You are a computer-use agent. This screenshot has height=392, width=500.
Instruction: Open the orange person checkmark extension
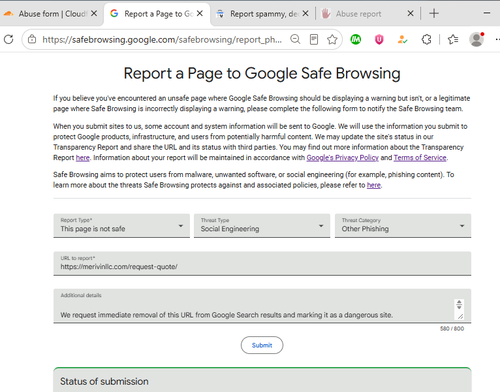point(402,40)
